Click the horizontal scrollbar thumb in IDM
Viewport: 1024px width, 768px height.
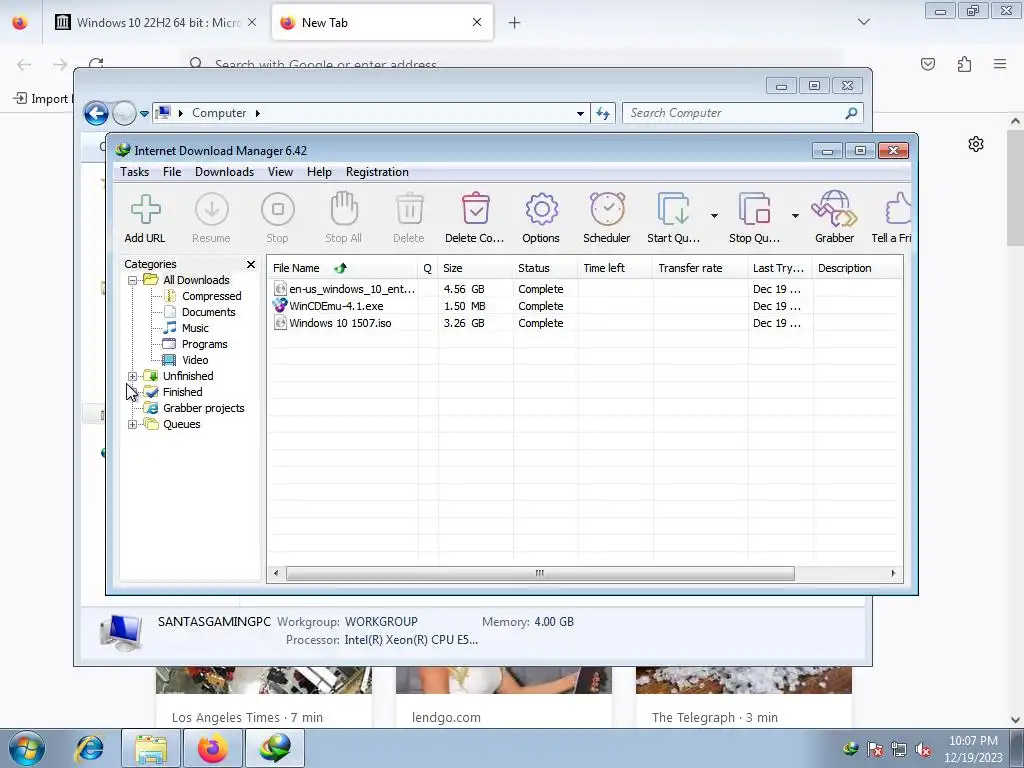[540, 573]
